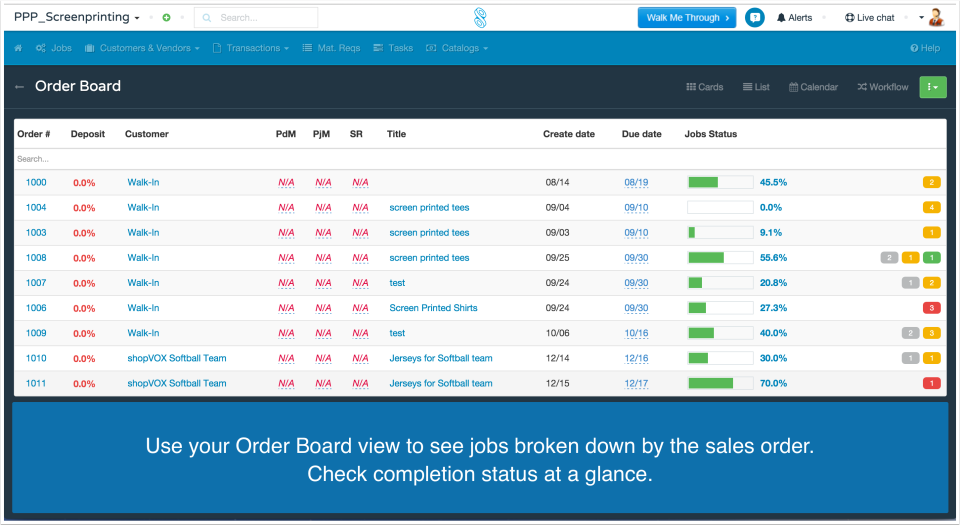Click the orange badge 4 on order 1004
The height and width of the screenshot is (525, 960).
(x=931, y=207)
